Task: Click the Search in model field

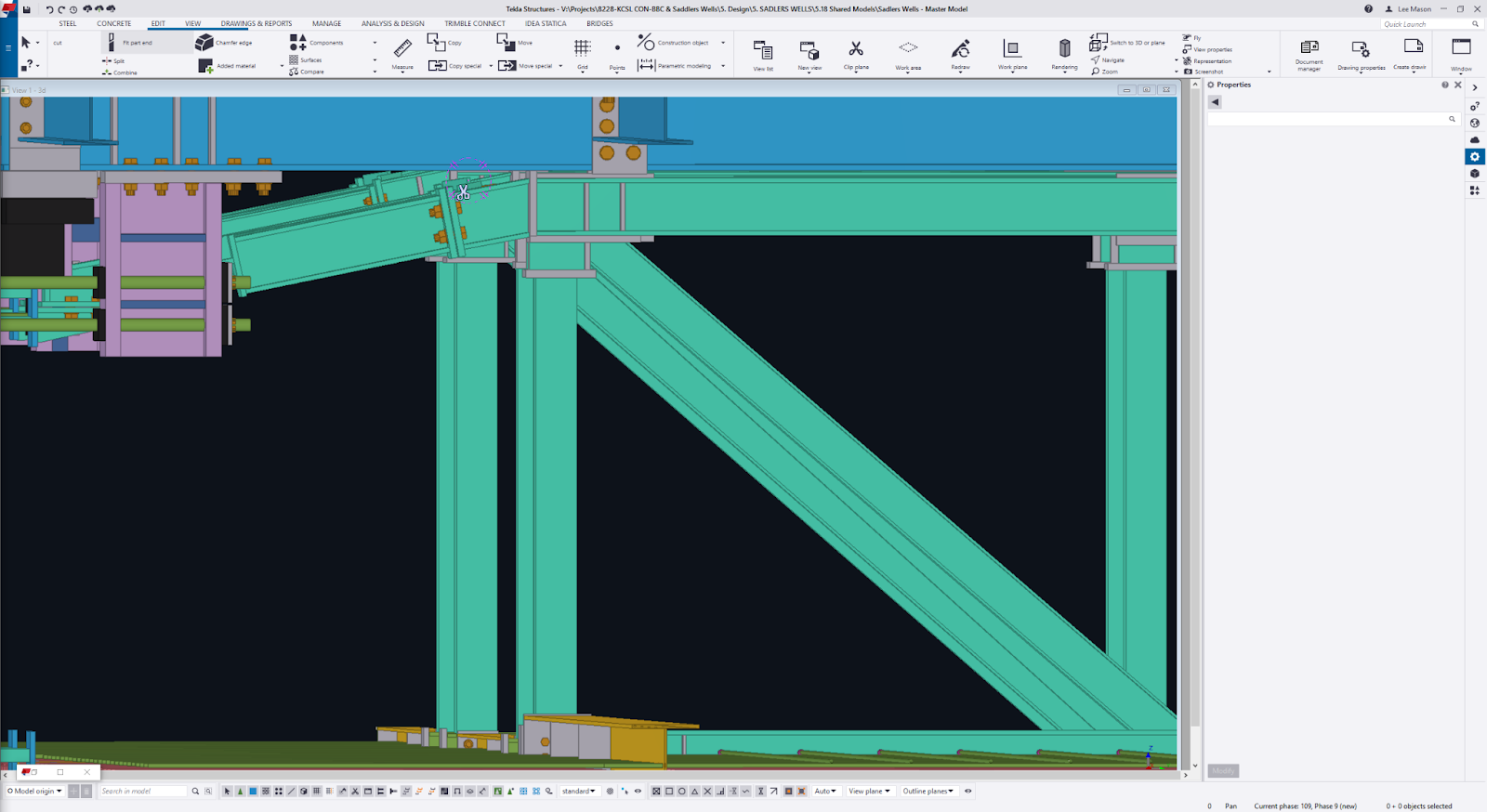Action: click(x=143, y=792)
